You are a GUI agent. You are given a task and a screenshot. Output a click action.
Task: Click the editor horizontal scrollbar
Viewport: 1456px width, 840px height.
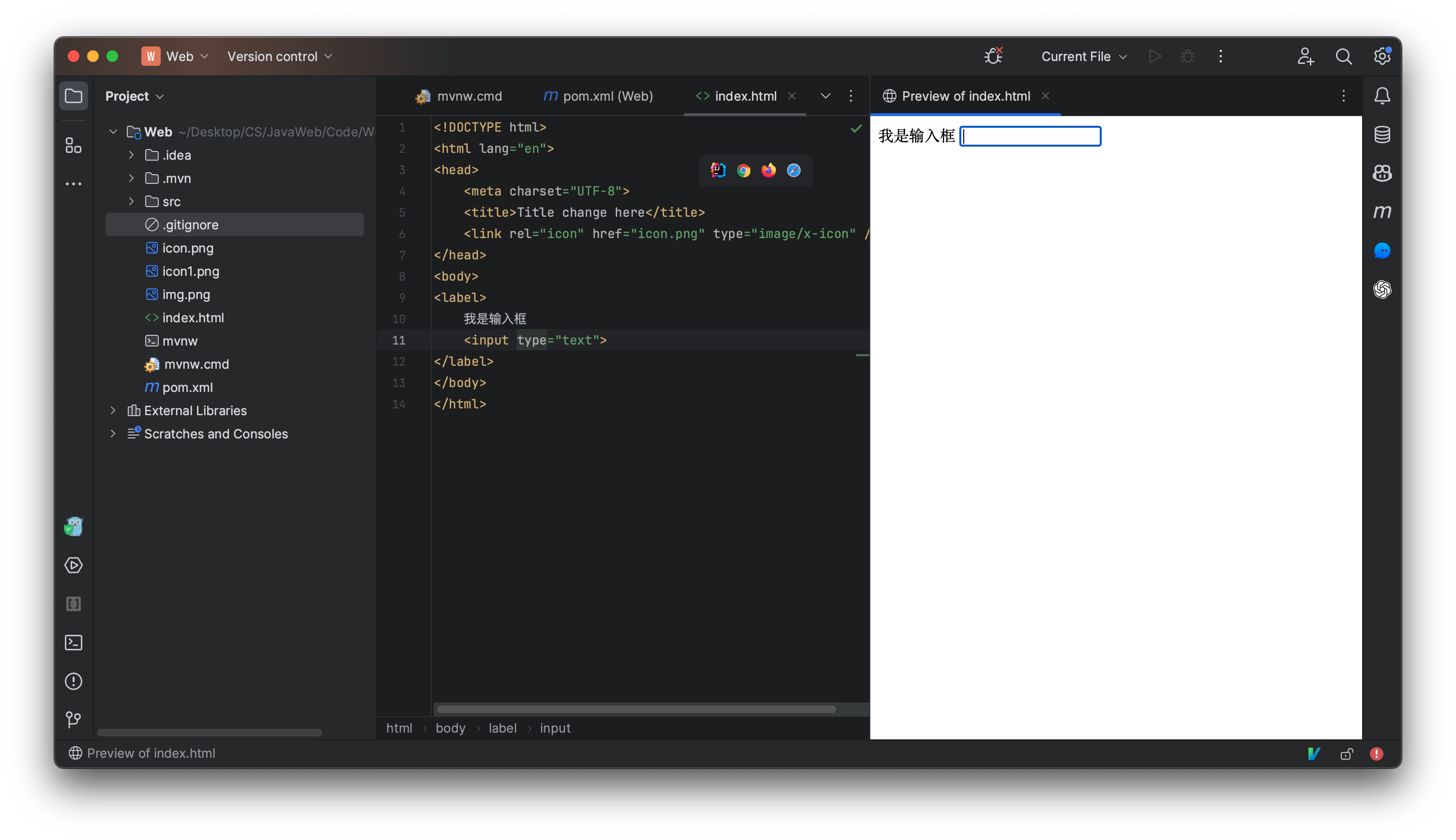[636, 709]
